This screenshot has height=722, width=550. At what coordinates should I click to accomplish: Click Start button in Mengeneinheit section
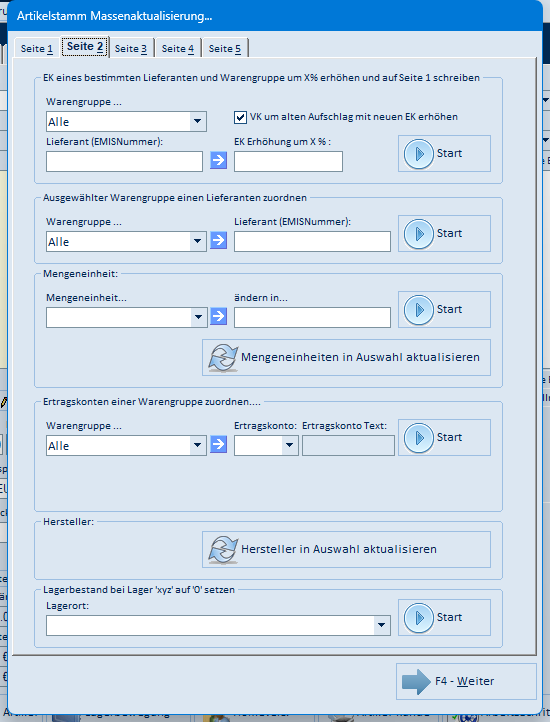pos(445,309)
